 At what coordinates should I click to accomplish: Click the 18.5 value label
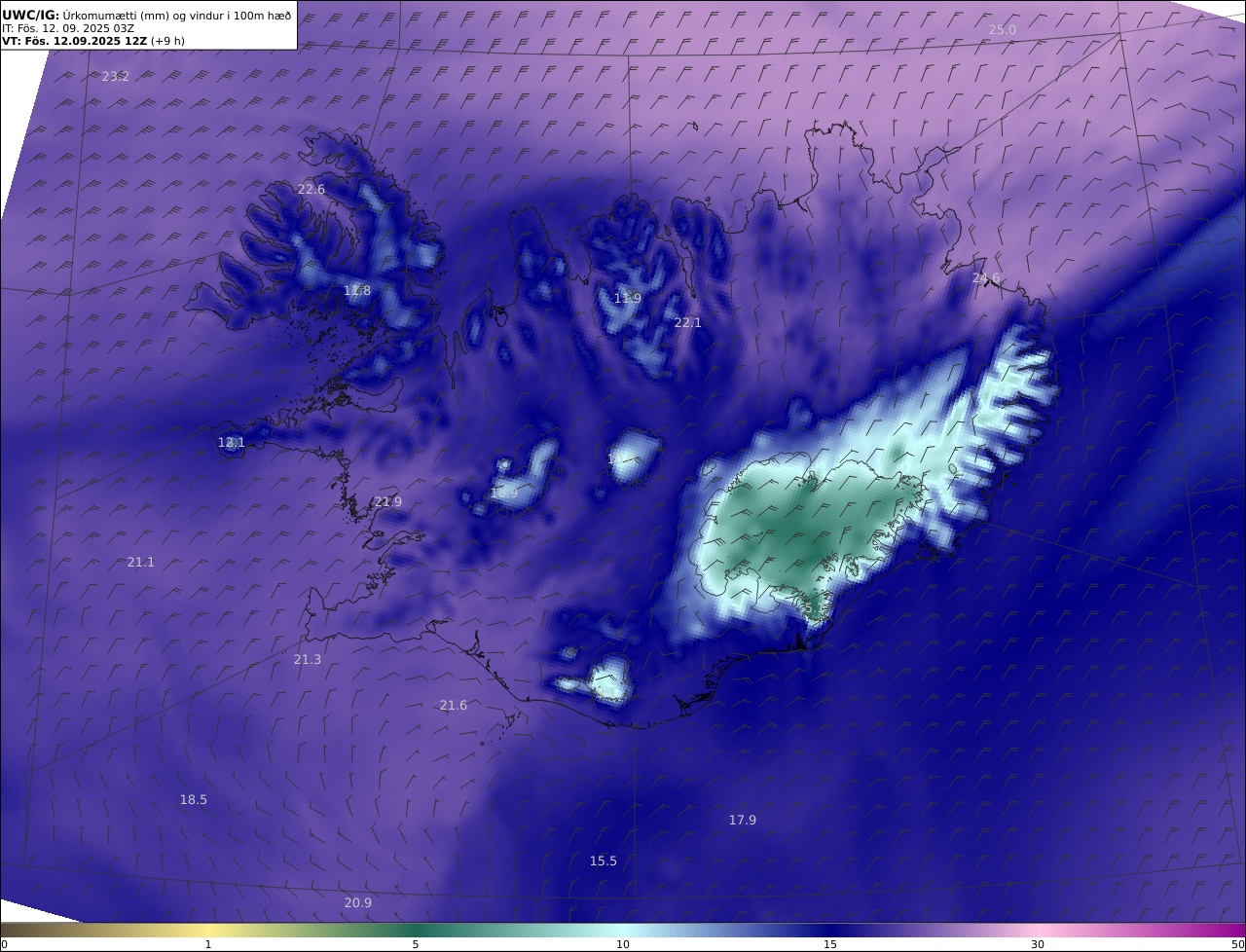click(194, 799)
